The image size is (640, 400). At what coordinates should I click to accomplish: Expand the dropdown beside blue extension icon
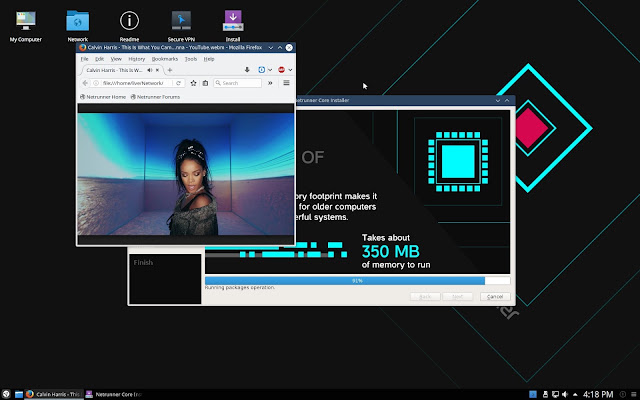270,70
